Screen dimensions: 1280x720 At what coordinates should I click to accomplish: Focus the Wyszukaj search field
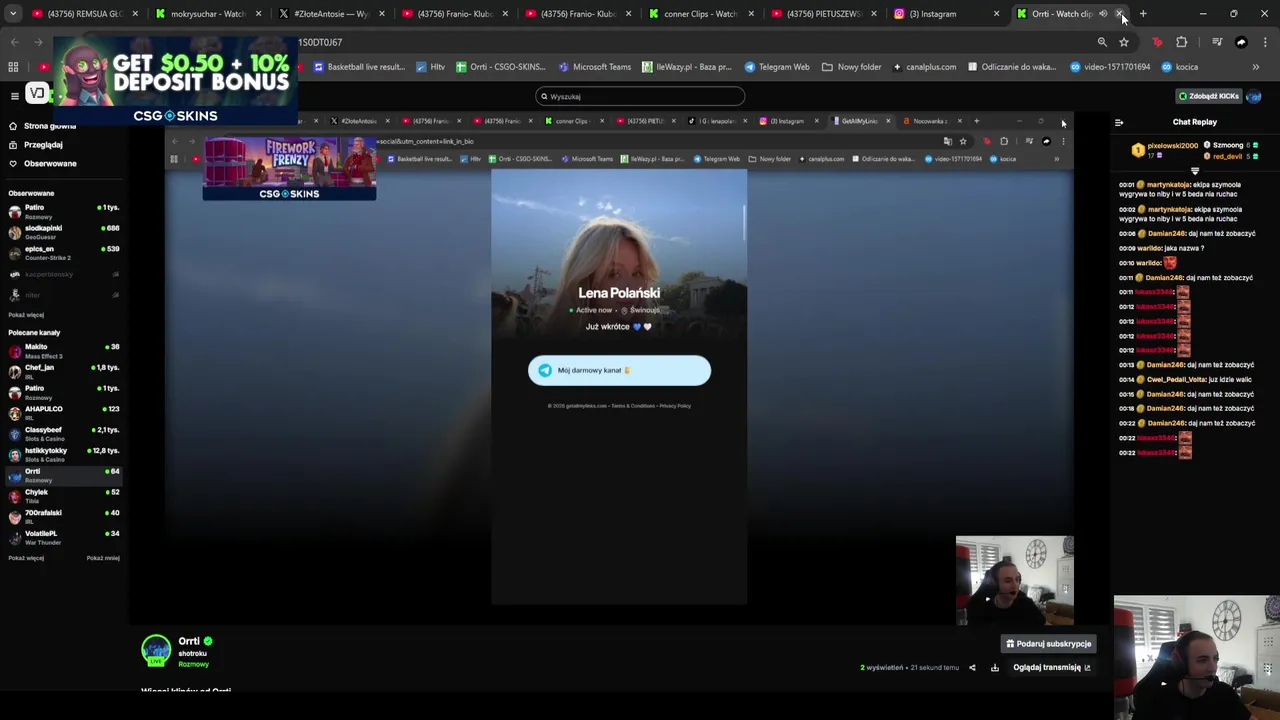[640, 96]
